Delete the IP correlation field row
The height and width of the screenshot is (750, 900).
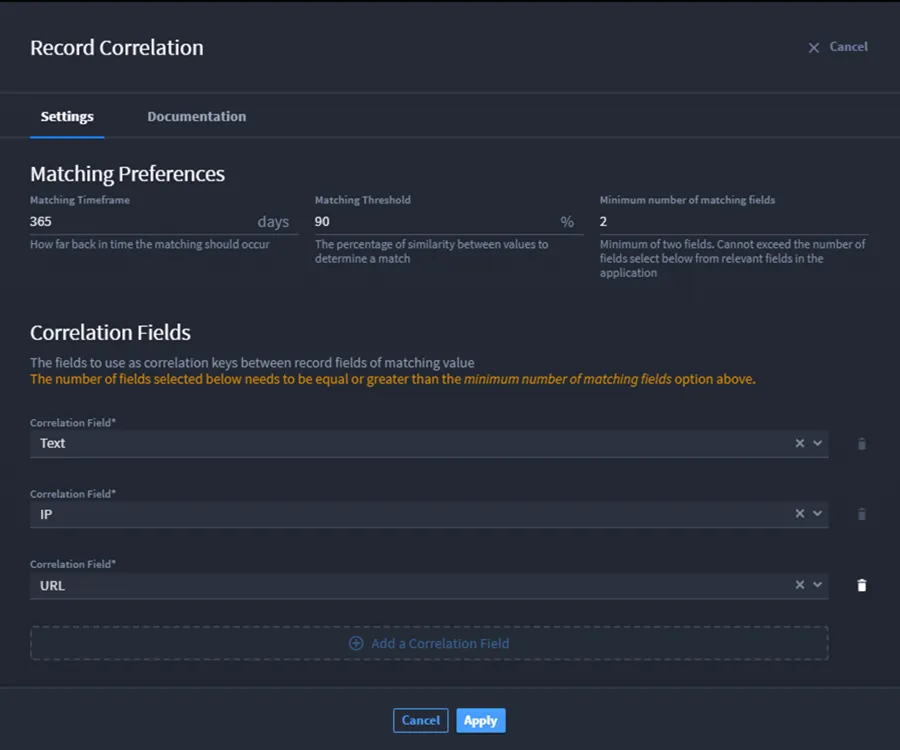point(862,514)
